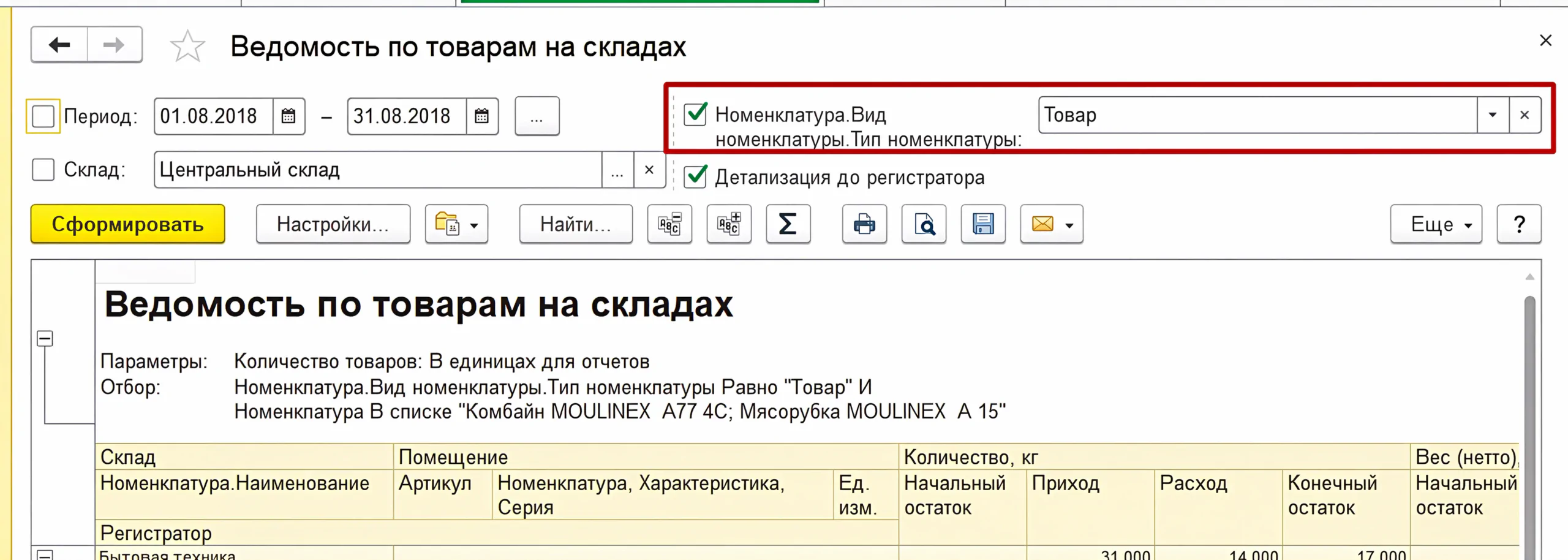Choose warehouse via ellipsis button
The height and width of the screenshot is (560, 1568).
pyautogui.click(x=617, y=170)
